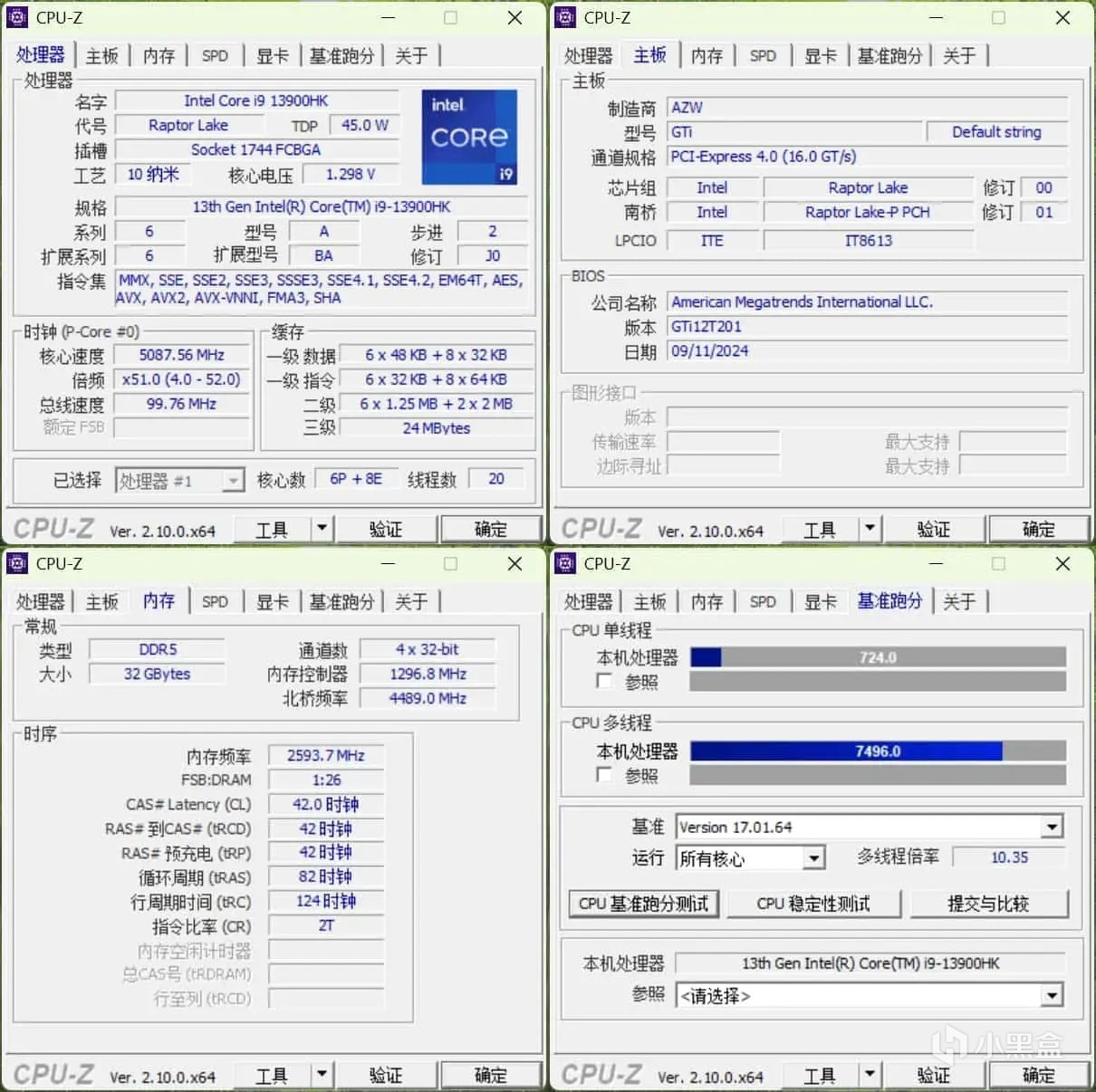Click the 多线程倍率 value 10.35
Viewport: 1096px width, 1092px height.
click(x=1009, y=857)
